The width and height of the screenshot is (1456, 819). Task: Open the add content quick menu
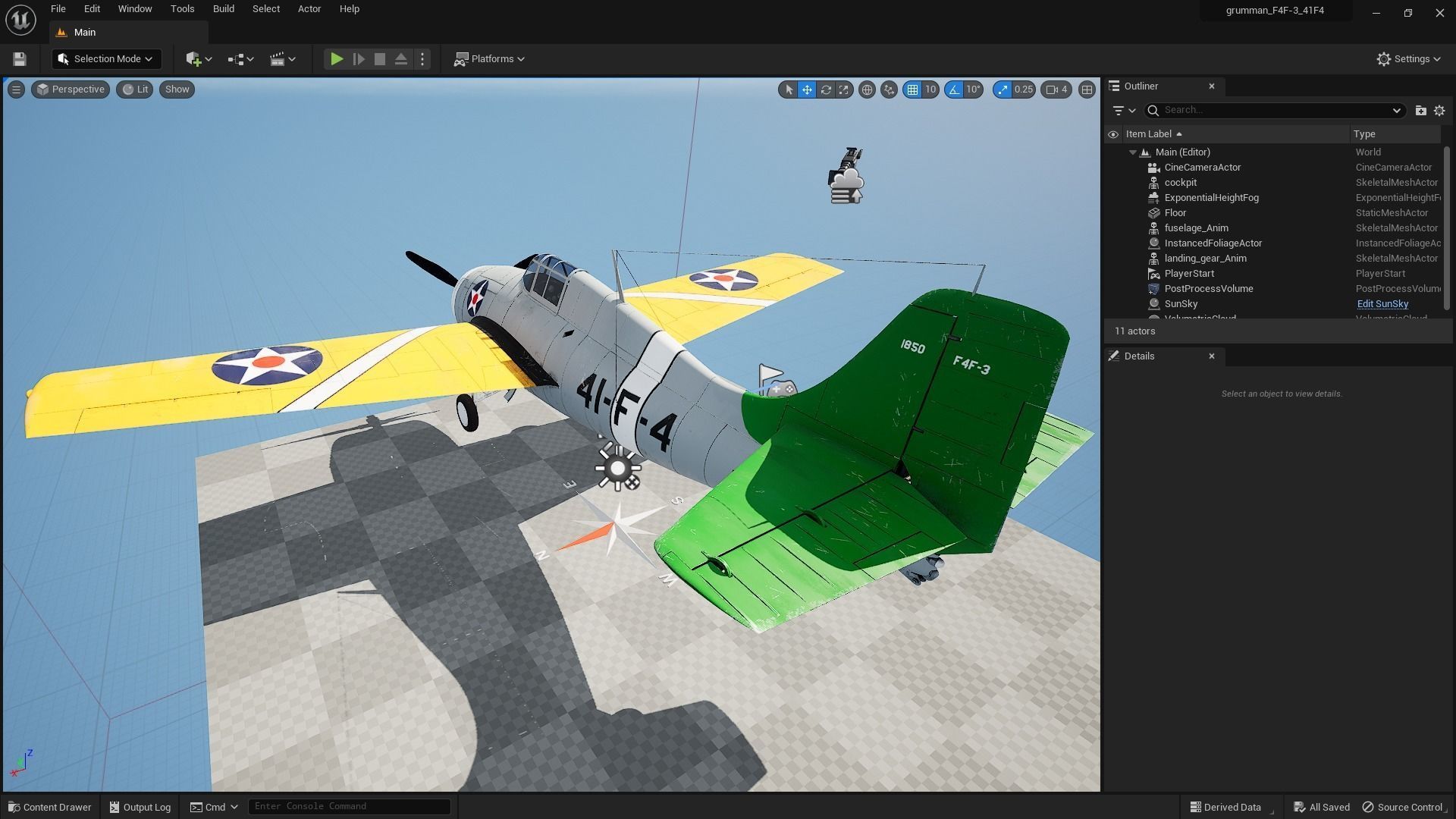[199, 59]
